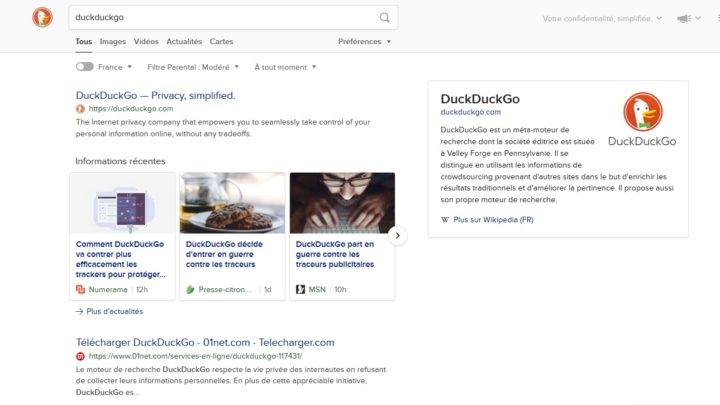
Task: Click the Informations récentes heading
Action: pos(120,161)
